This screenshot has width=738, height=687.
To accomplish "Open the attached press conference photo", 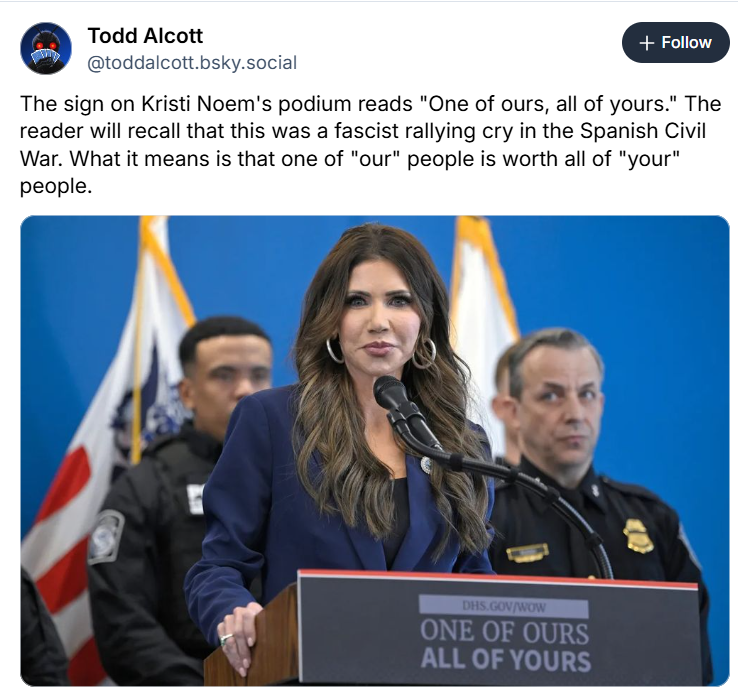I will [x=375, y=450].
